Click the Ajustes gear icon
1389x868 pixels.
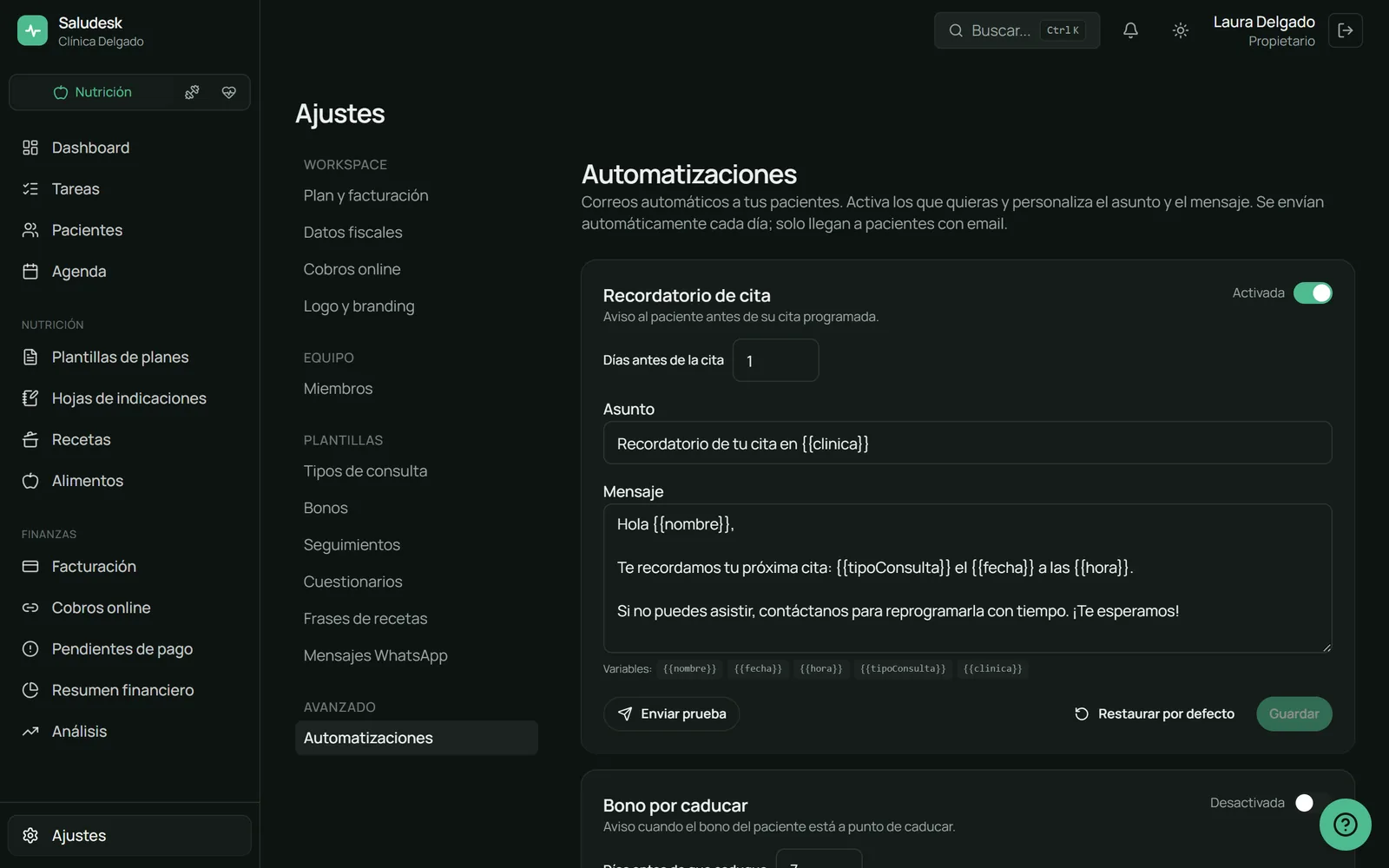[30, 835]
